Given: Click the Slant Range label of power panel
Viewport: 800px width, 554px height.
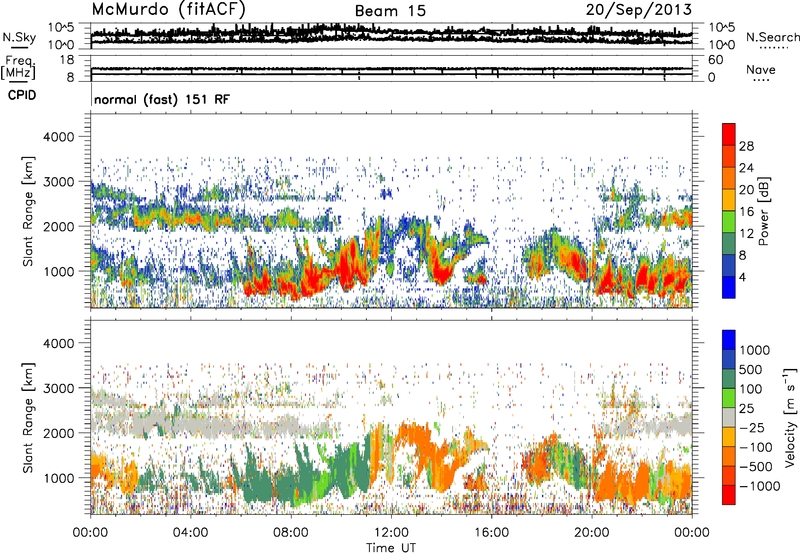Looking at the screenshot, I should (x=28, y=211).
